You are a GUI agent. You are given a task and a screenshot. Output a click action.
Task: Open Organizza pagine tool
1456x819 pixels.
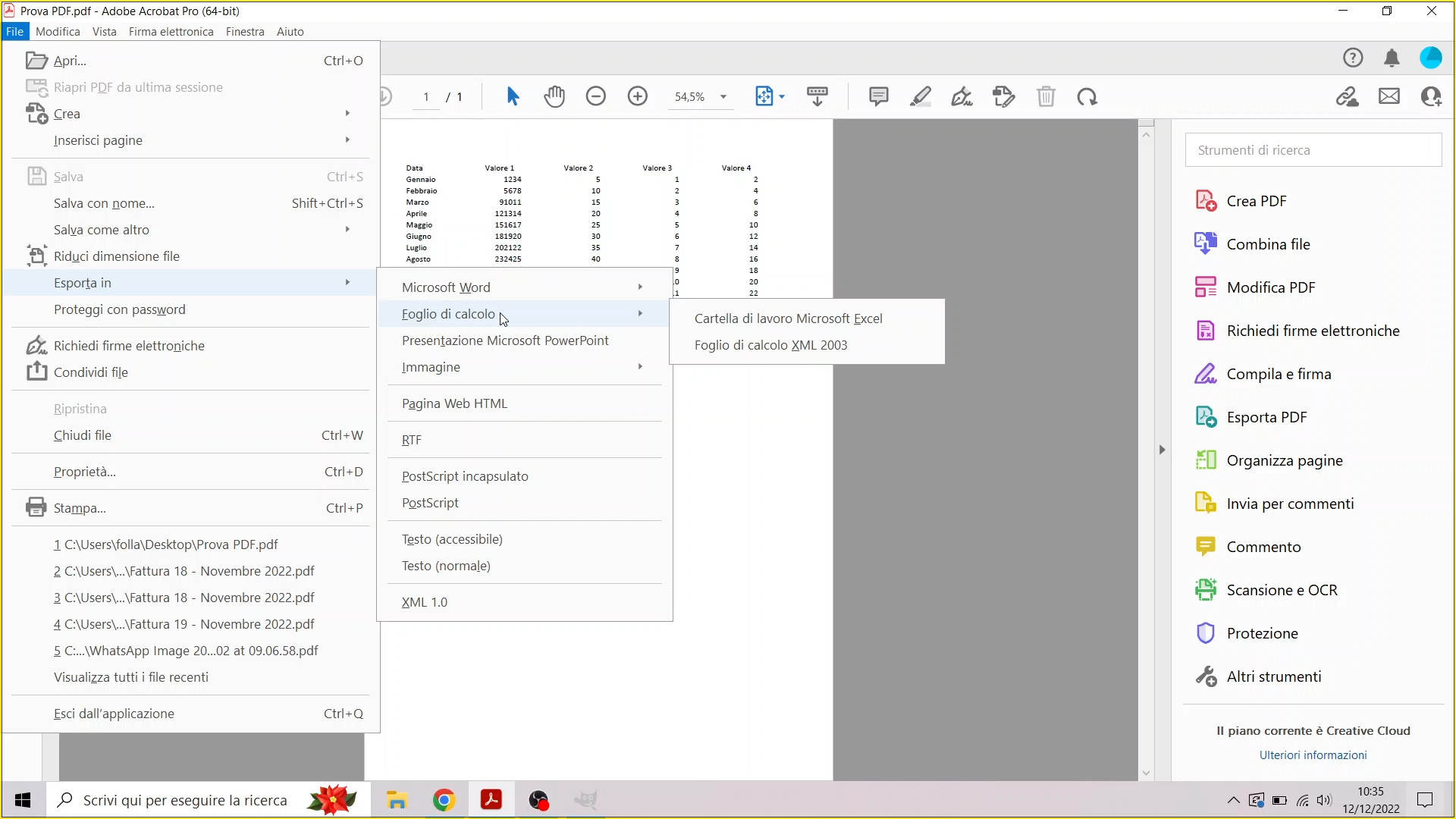(1285, 460)
